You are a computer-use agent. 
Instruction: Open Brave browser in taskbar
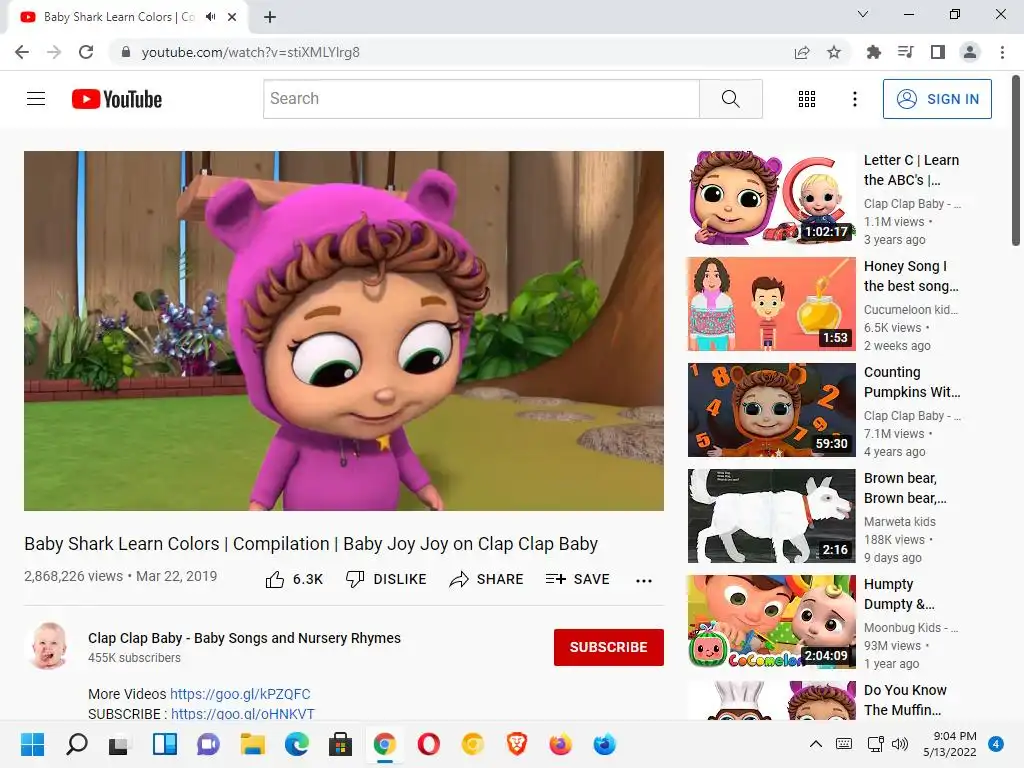click(517, 744)
